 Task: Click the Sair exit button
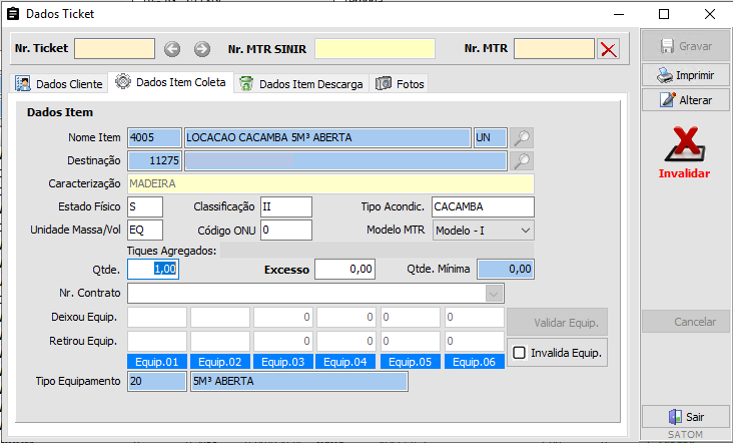tap(685, 417)
